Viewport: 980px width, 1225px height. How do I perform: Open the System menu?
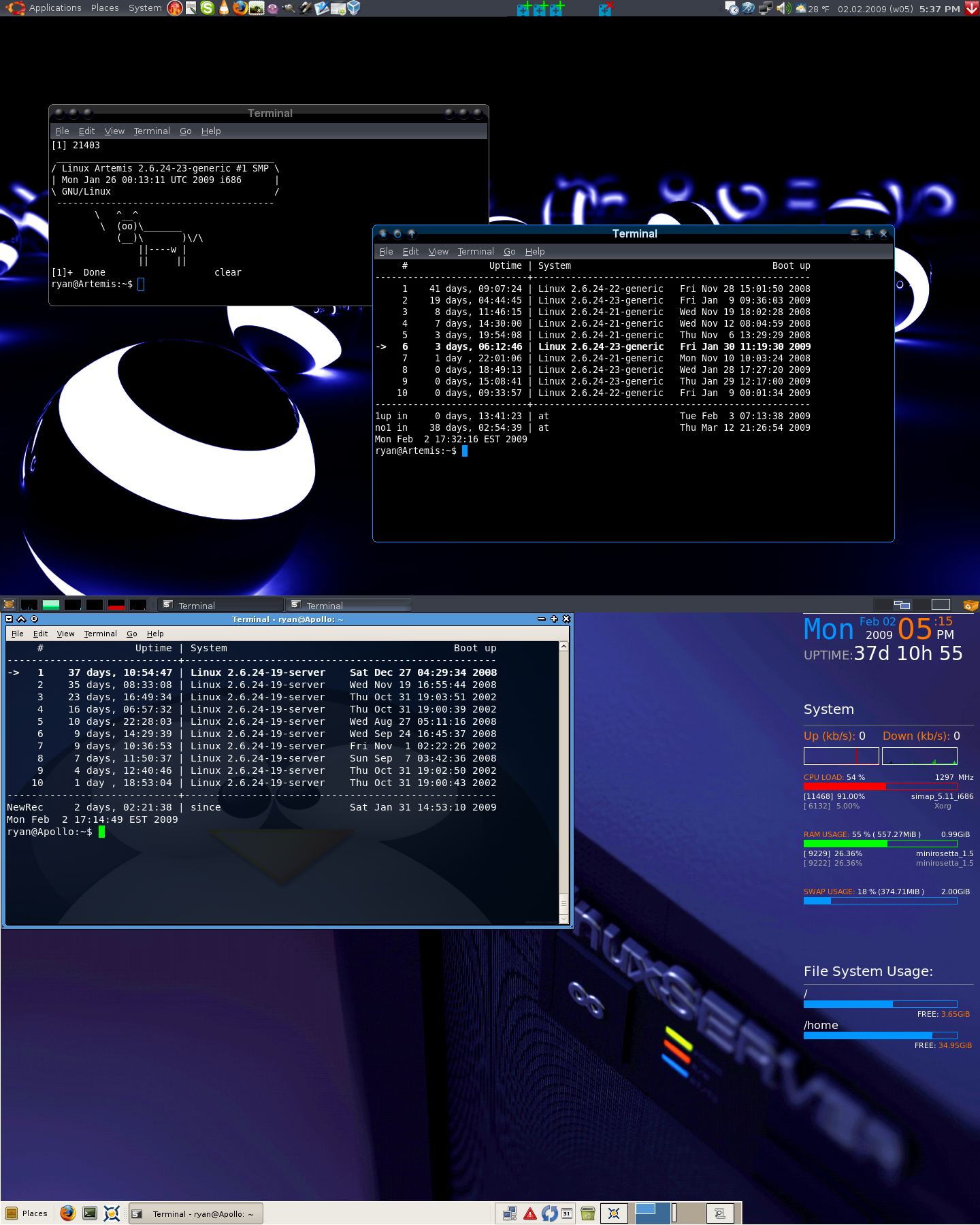tap(145, 8)
